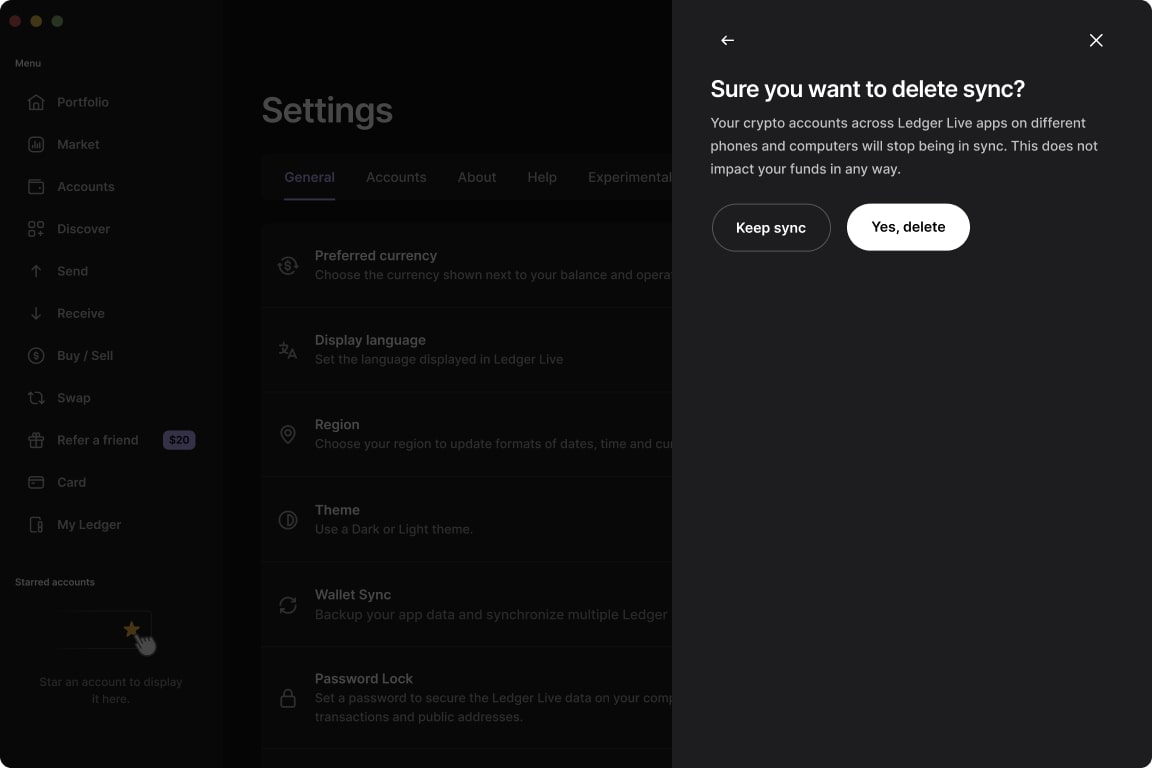
Task: Open the Refer a friend gift item
Action: [x=97, y=440]
